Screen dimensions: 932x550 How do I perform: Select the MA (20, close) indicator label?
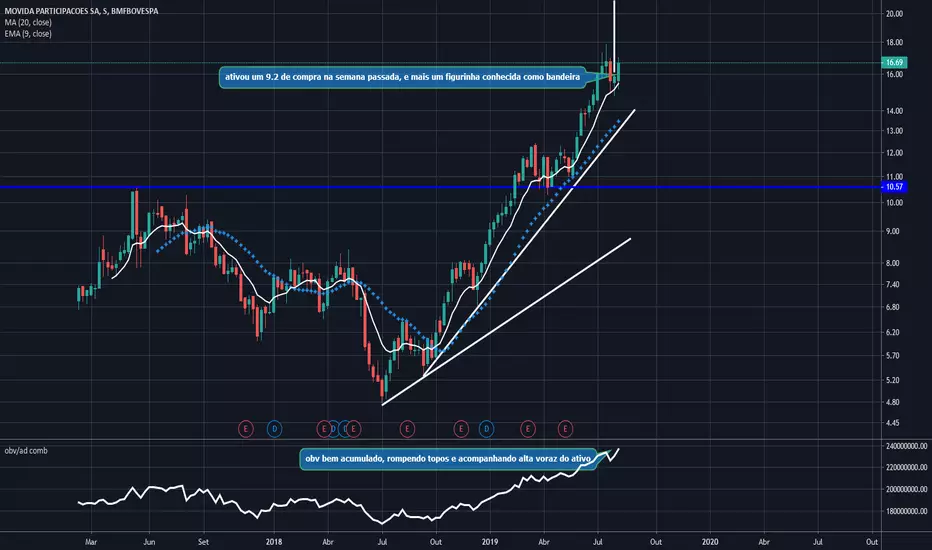tap(28, 22)
